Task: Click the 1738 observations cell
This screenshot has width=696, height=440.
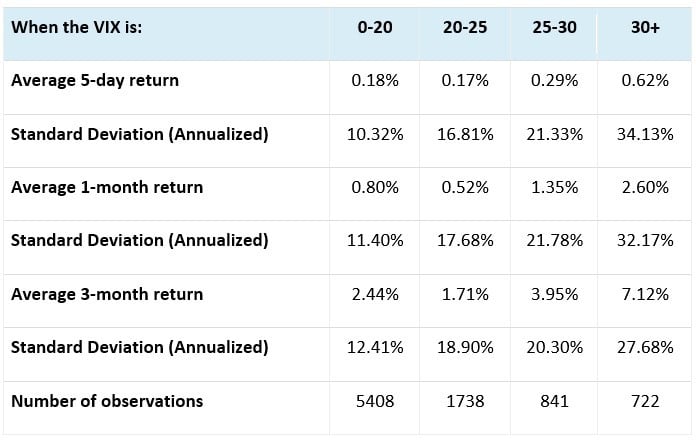Action: point(466,401)
